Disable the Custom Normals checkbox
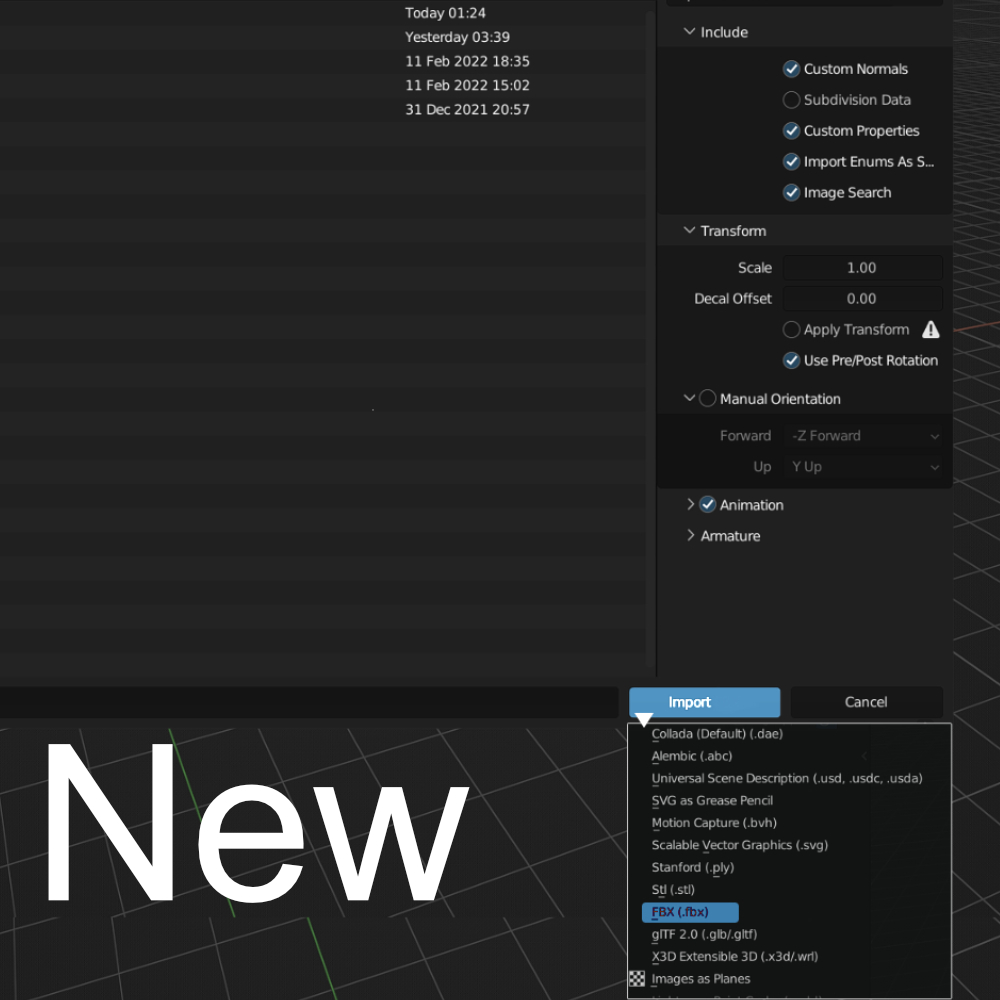This screenshot has height=1000, width=1000. 791,69
